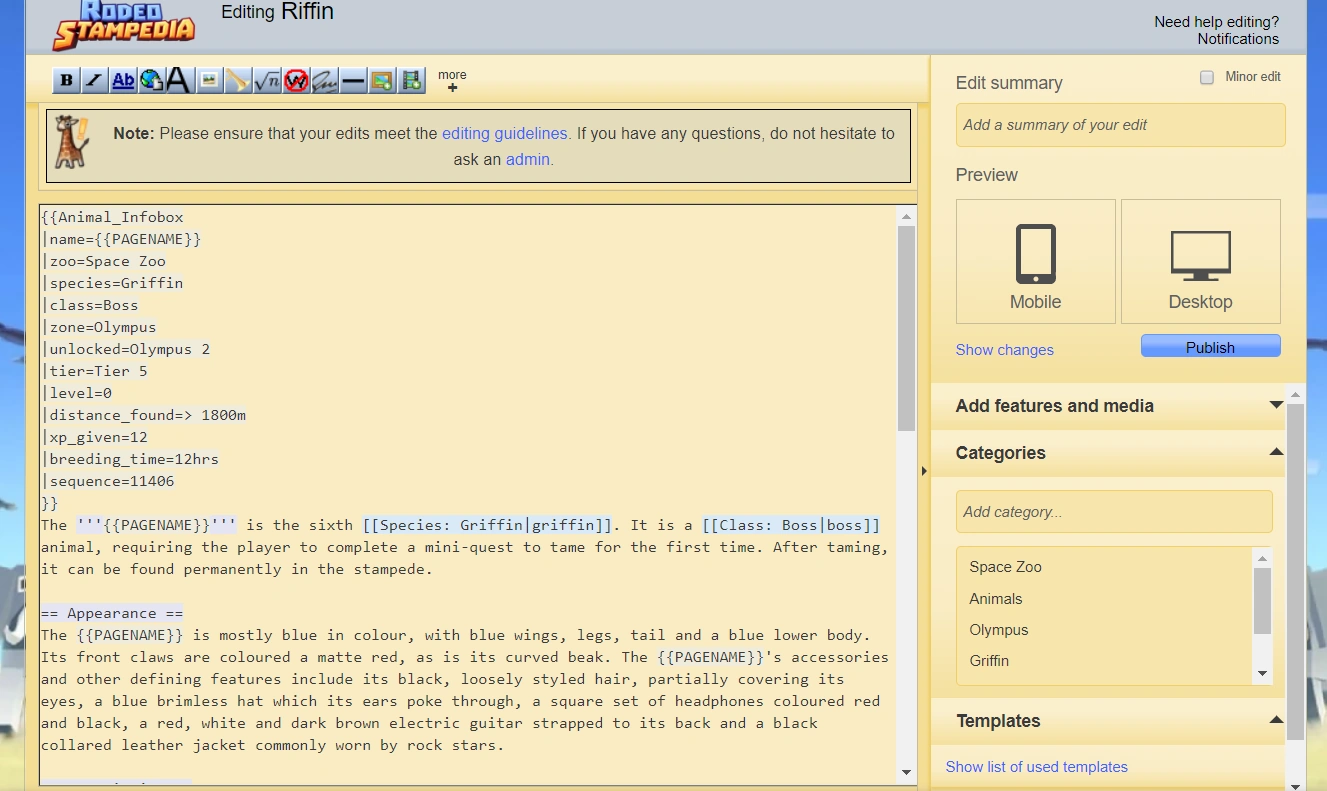Open the editing guidelines link
Image resolution: width=1327 pixels, height=791 pixels.
pos(504,133)
